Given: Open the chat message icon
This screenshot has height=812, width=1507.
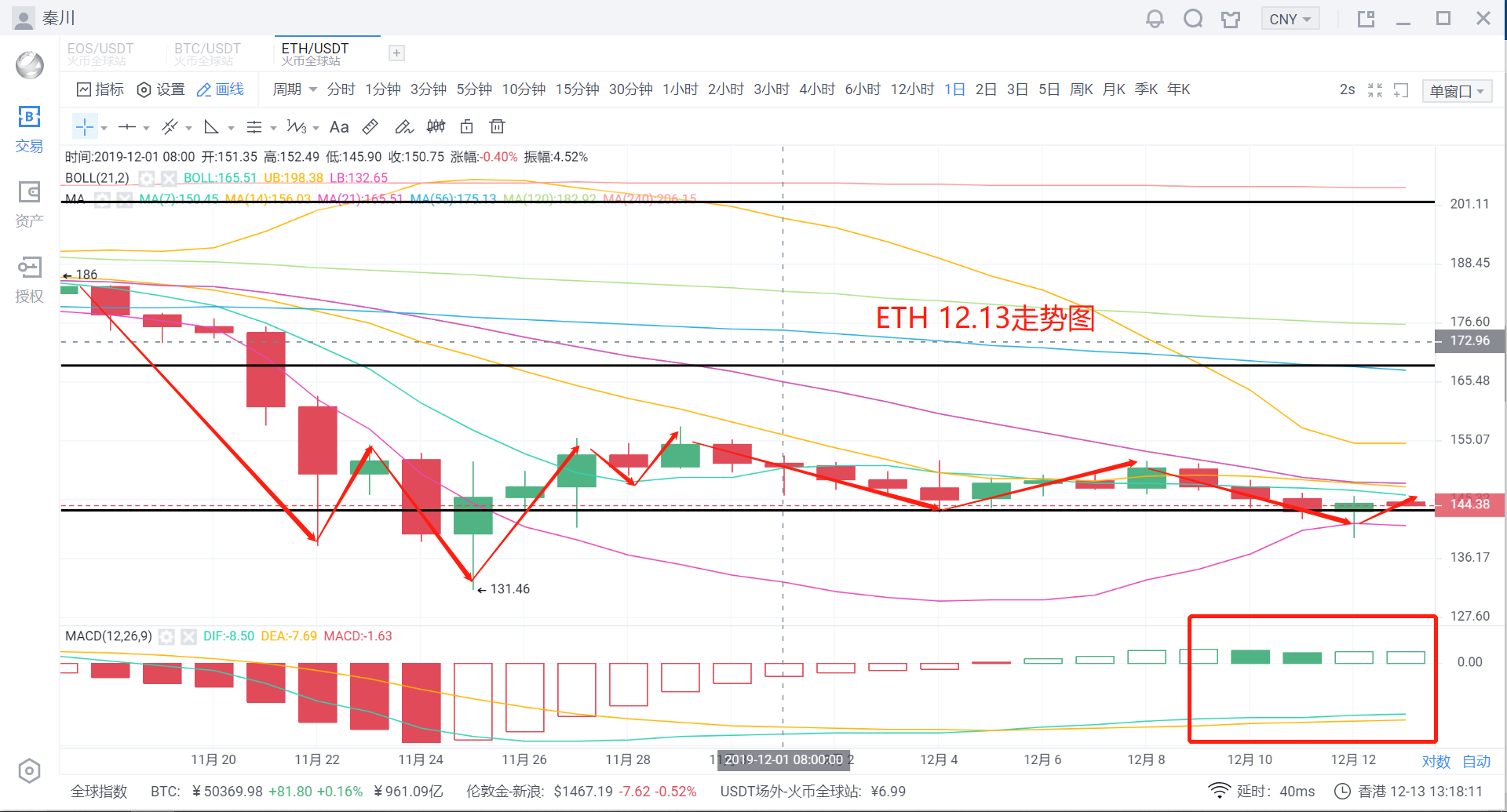Looking at the screenshot, I should pos(1193,19).
